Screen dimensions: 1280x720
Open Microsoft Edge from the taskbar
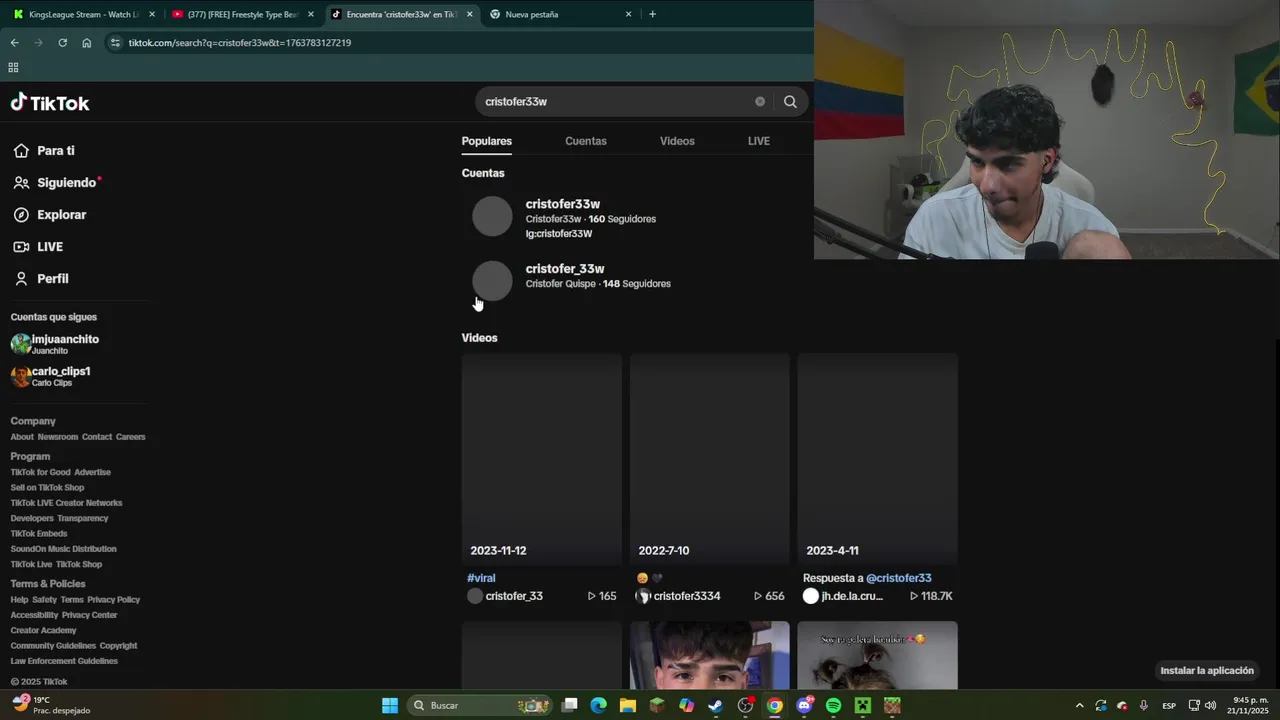[x=598, y=705]
